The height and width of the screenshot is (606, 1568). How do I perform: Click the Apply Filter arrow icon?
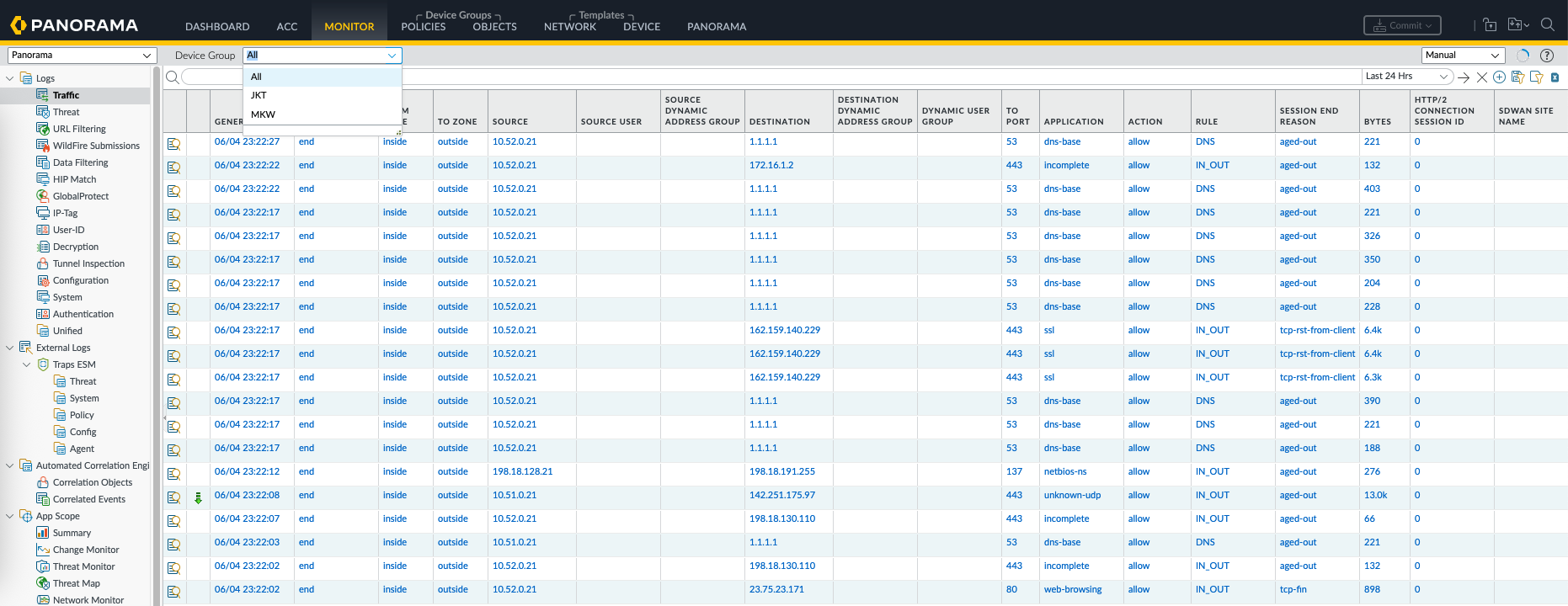(x=1464, y=77)
